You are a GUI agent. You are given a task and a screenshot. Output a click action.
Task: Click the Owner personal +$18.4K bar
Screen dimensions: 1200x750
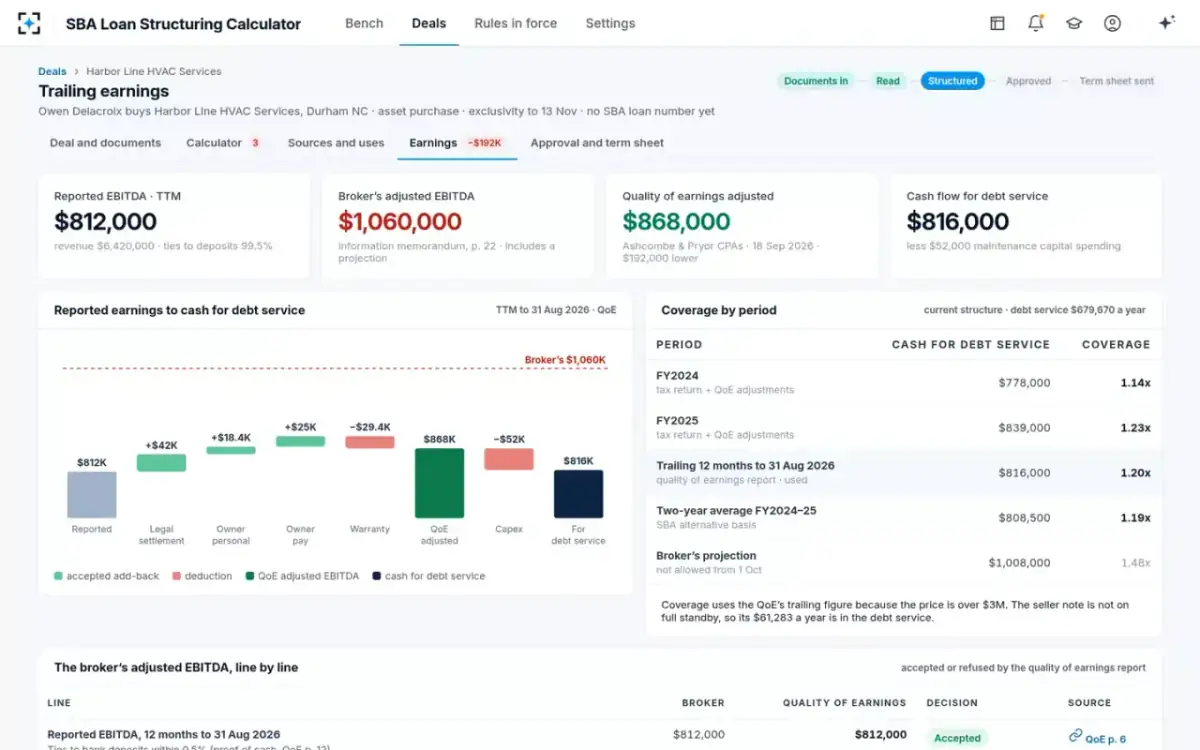click(231, 450)
